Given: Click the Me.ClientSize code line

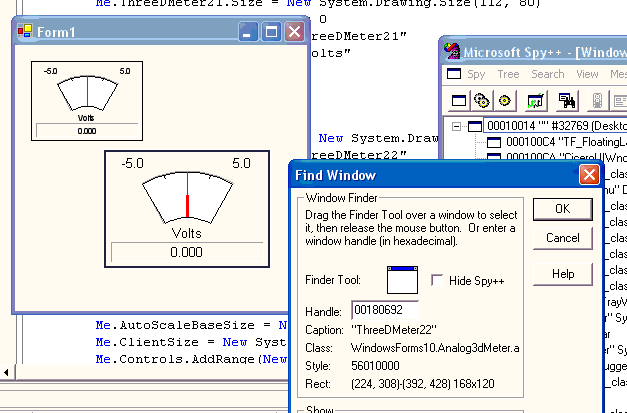Looking at the screenshot, I should pos(191,342).
